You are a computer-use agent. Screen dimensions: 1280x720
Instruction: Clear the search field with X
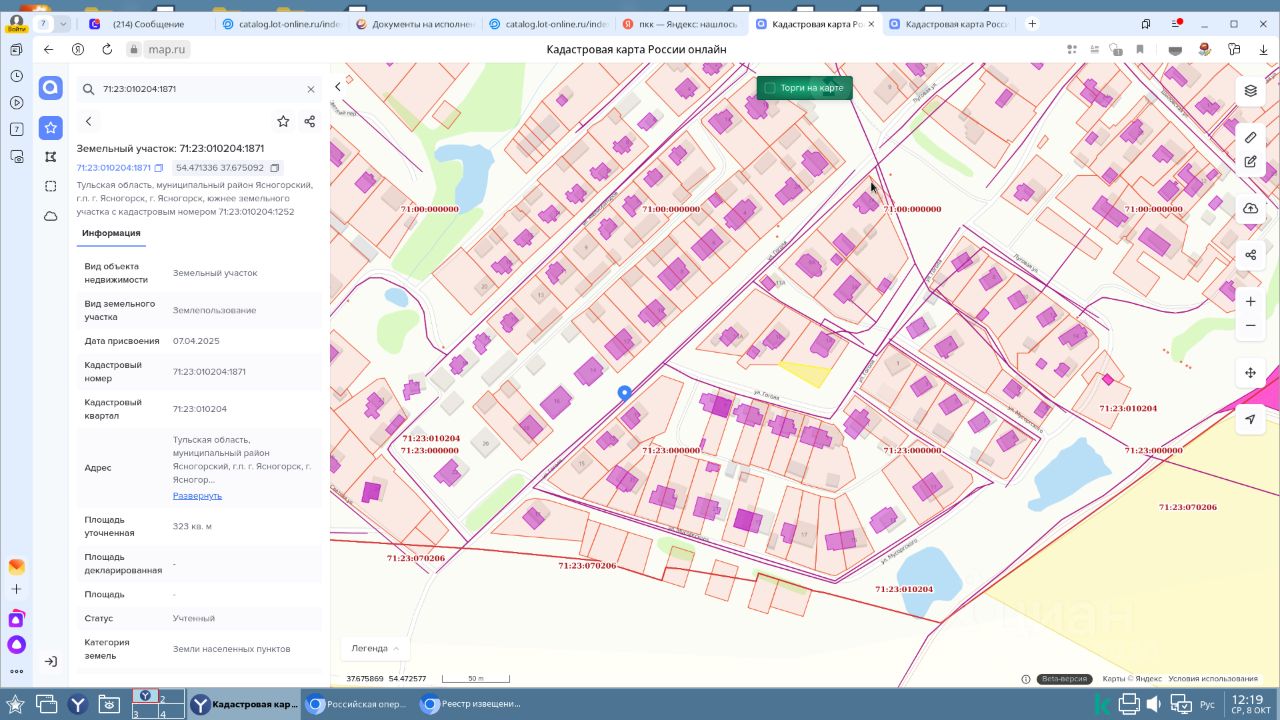(311, 89)
